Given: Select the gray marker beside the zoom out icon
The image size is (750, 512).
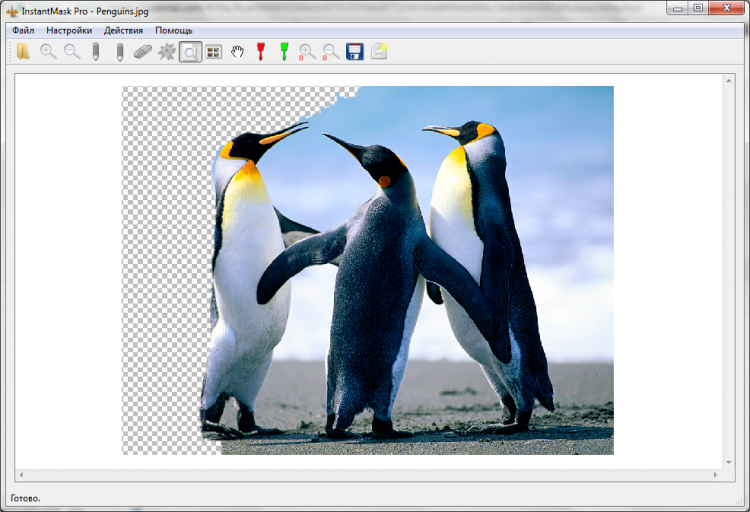Looking at the screenshot, I should coord(96,52).
